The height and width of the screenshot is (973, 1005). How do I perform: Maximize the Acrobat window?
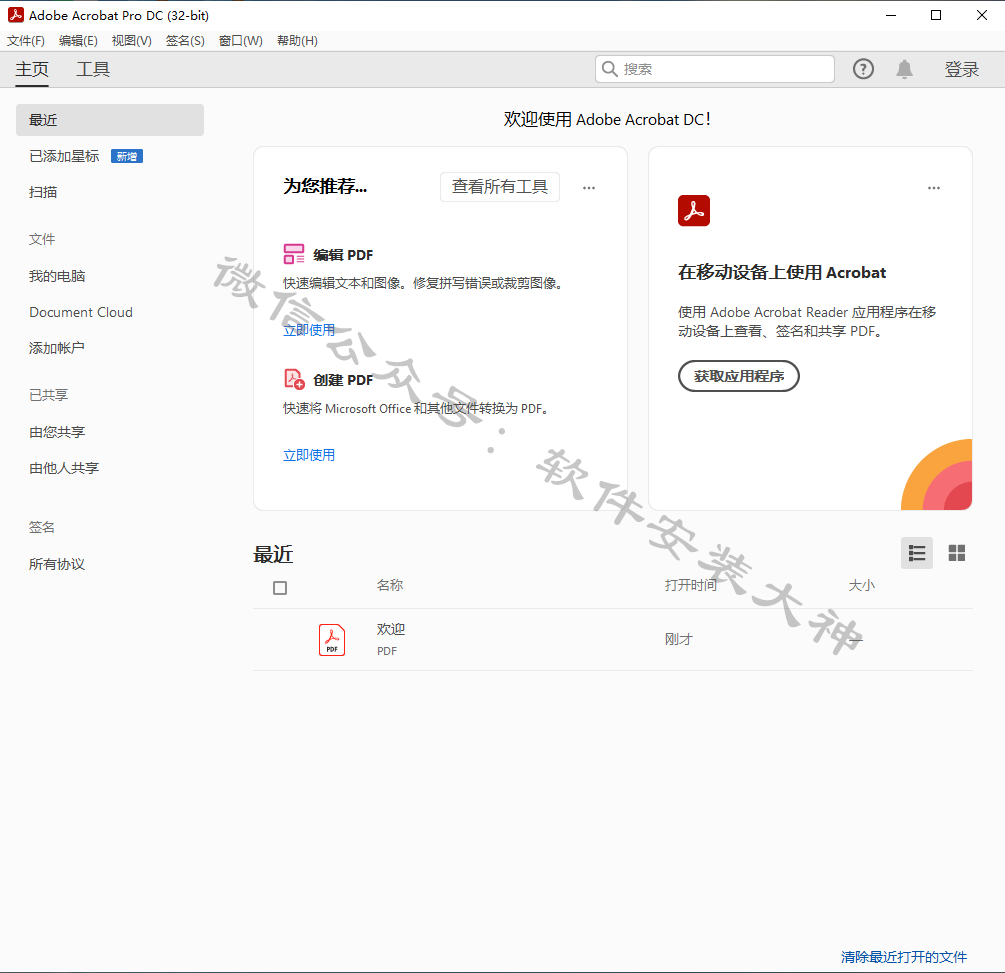pyautogui.click(x=936, y=15)
